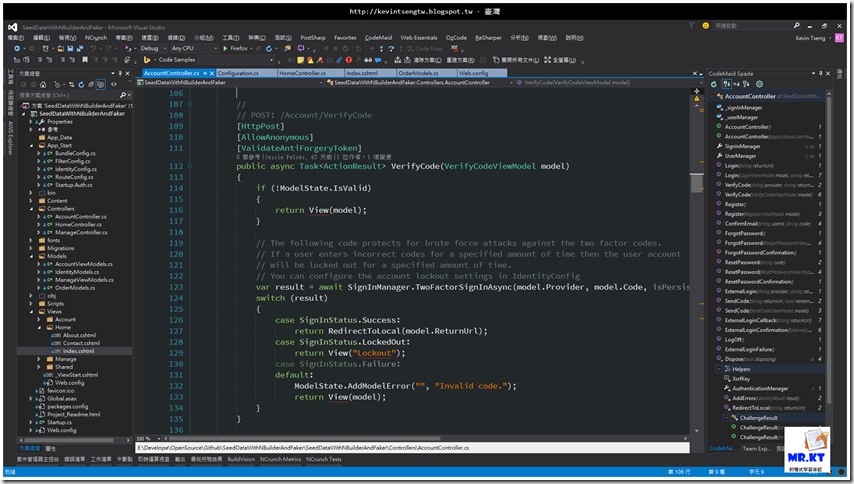This screenshot has width=854, height=484.
Task: Click Sync with Active Document in Solution Explorer
Action: 71,84
